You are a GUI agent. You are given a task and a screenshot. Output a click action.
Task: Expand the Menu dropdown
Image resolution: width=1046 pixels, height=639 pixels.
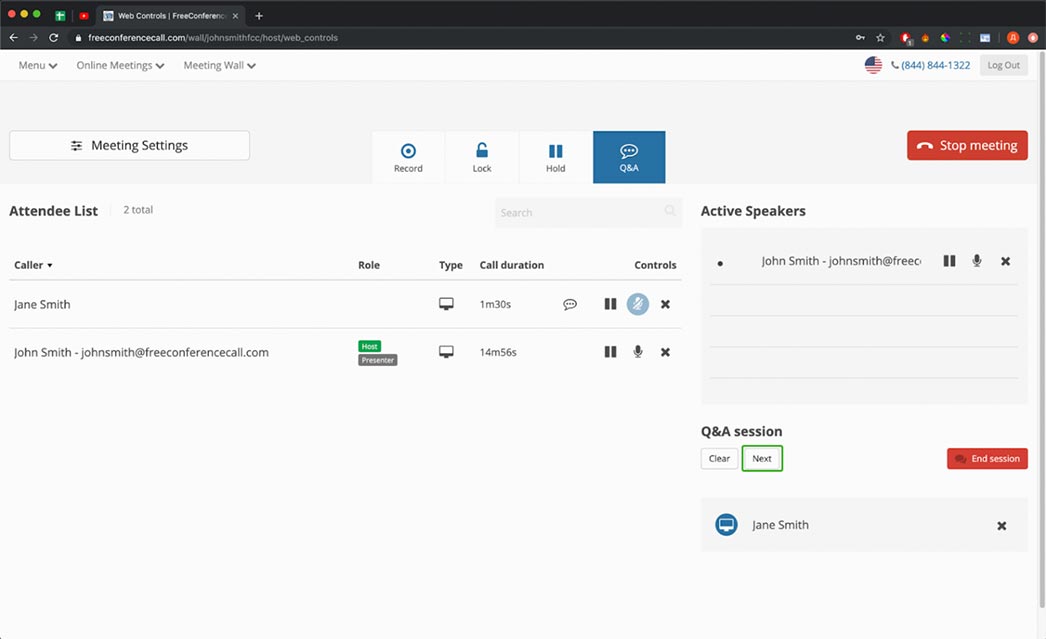pos(38,65)
